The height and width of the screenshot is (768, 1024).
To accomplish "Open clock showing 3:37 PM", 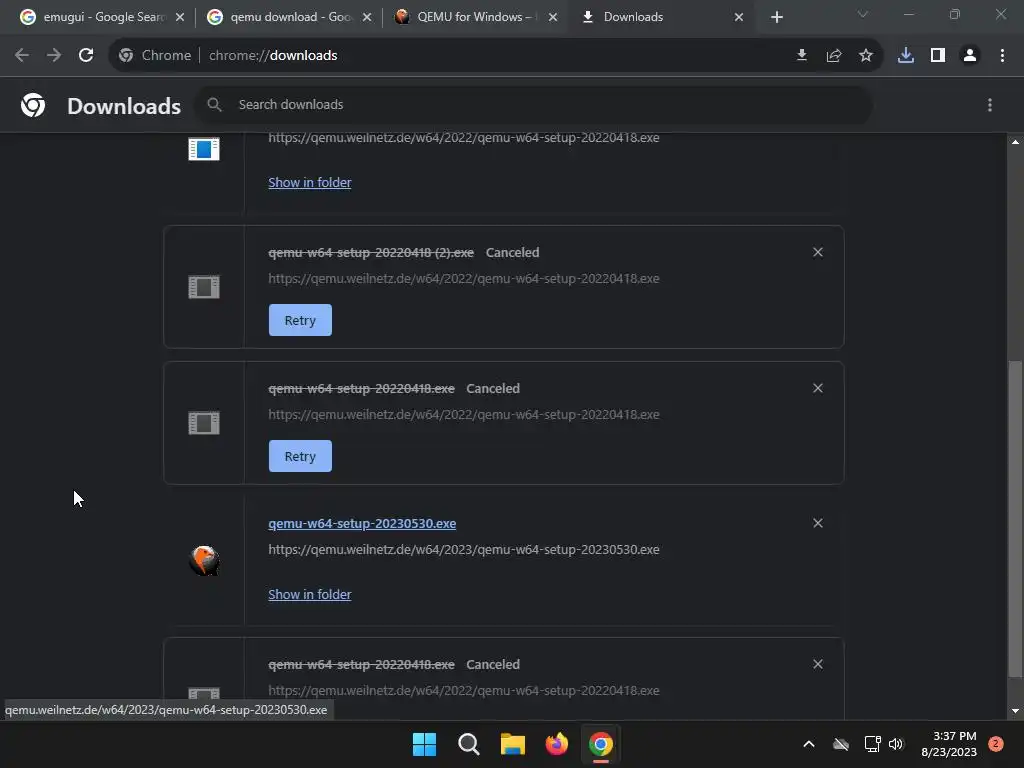I will (x=949, y=744).
